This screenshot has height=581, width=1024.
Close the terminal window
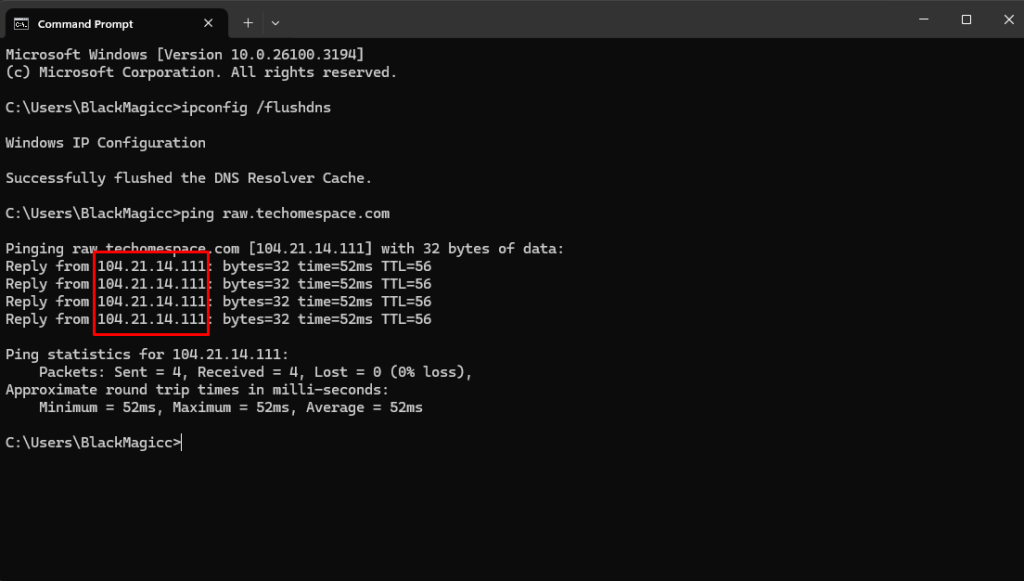pyautogui.click(x=1008, y=20)
